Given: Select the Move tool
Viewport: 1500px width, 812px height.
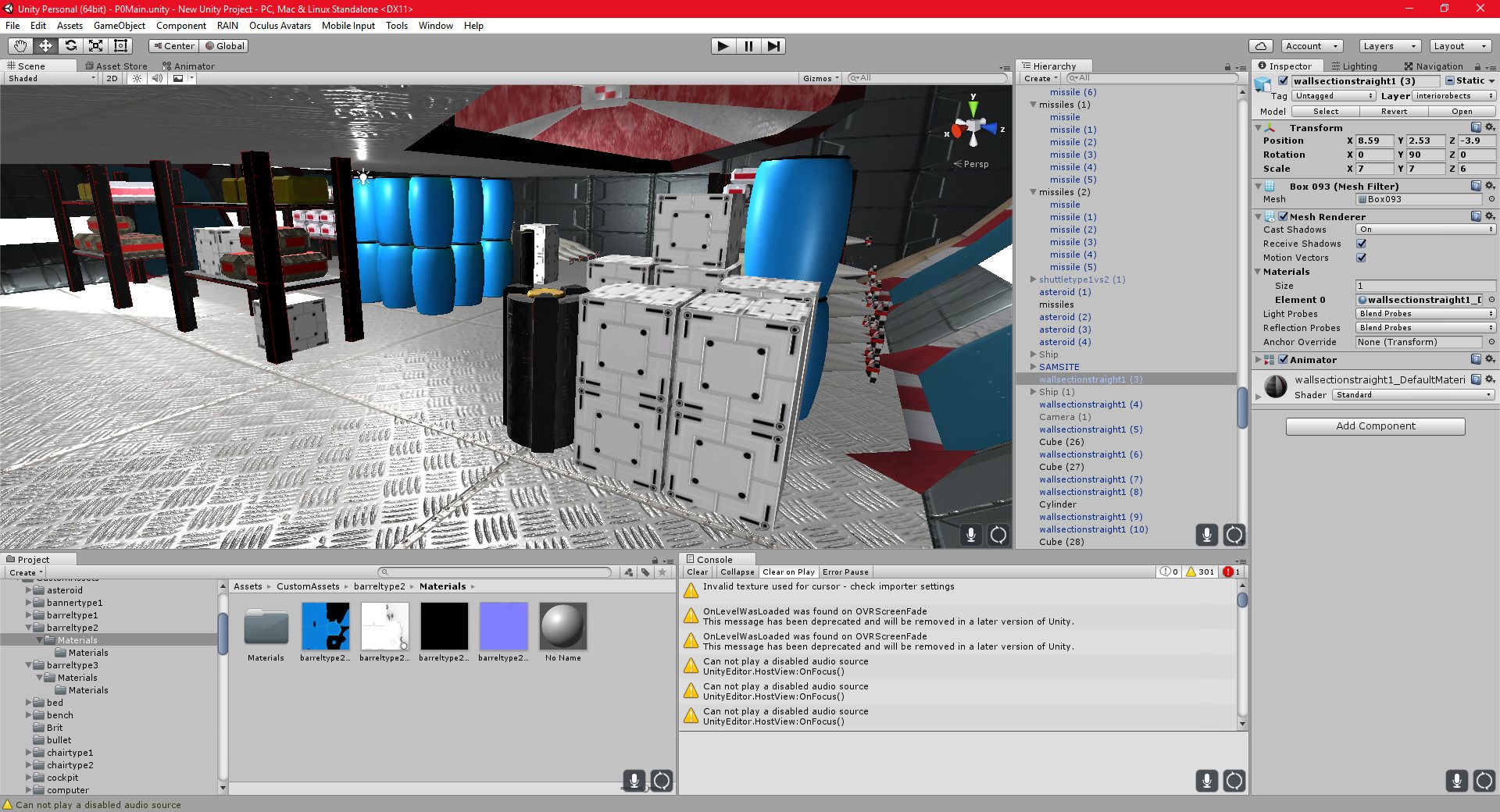Looking at the screenshot, I should (x=45, y=46).
